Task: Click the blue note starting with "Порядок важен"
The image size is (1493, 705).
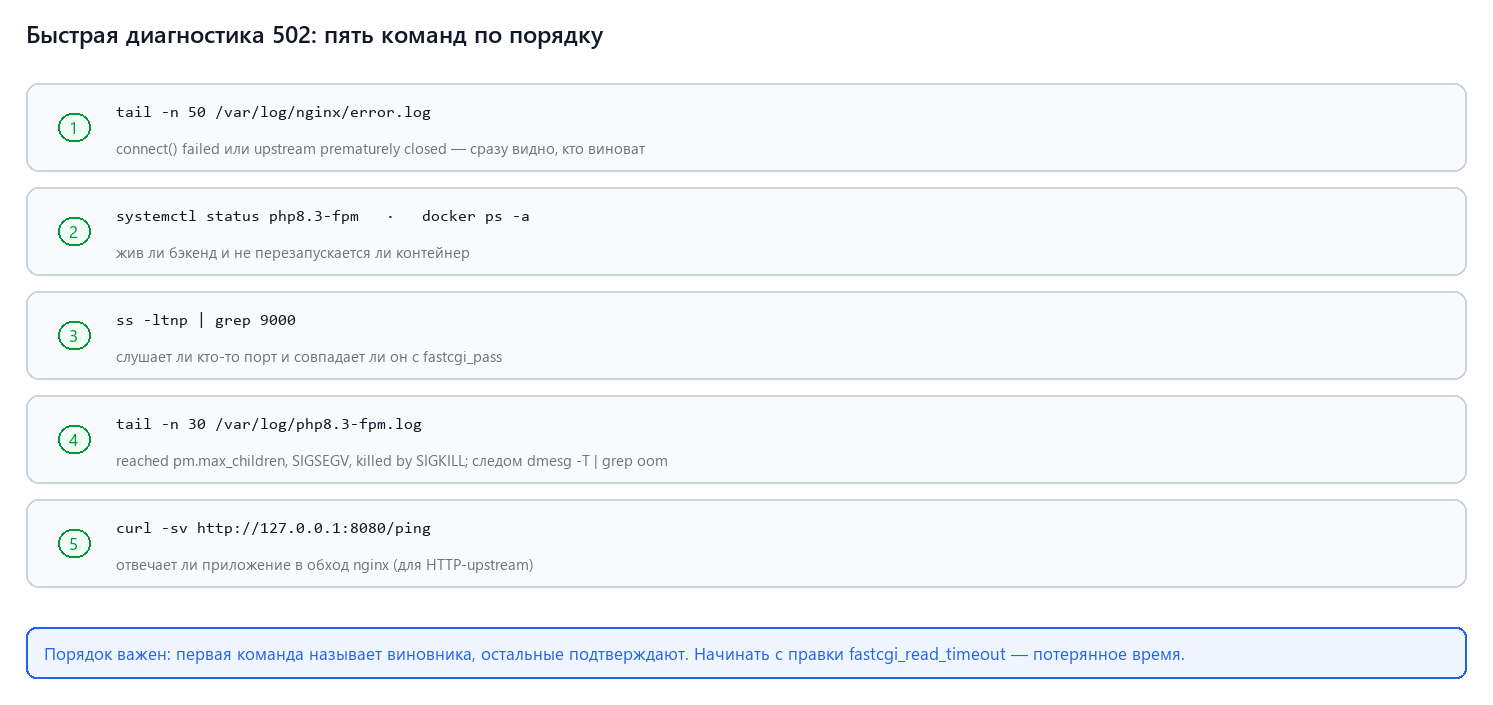Action: [x=746, y=654]
